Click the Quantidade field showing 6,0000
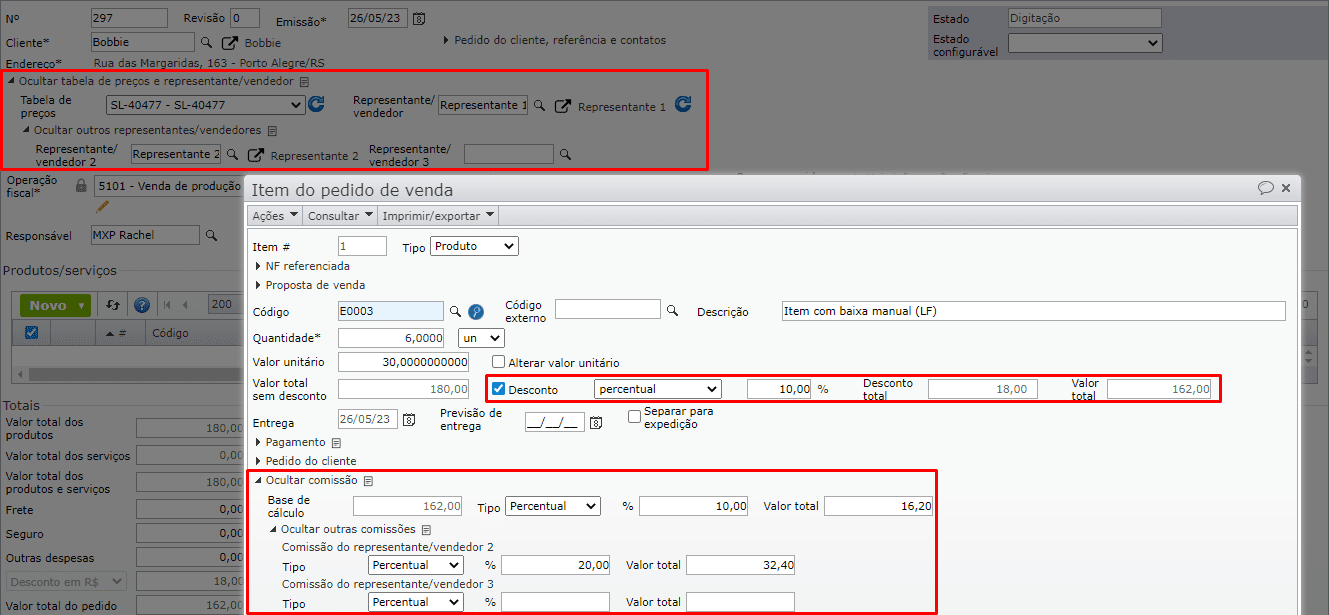 [x=391, y=338]
